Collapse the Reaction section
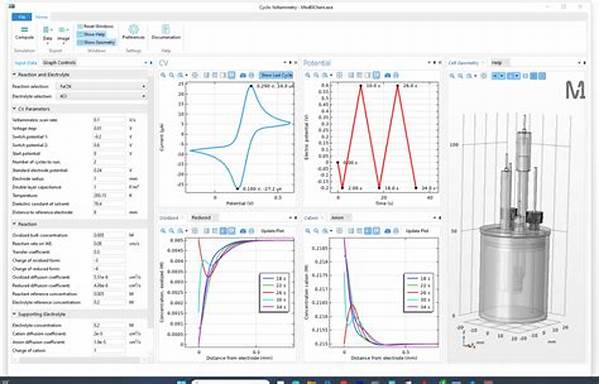This screenshot has width=600, height=384. [x=14, y=224]
